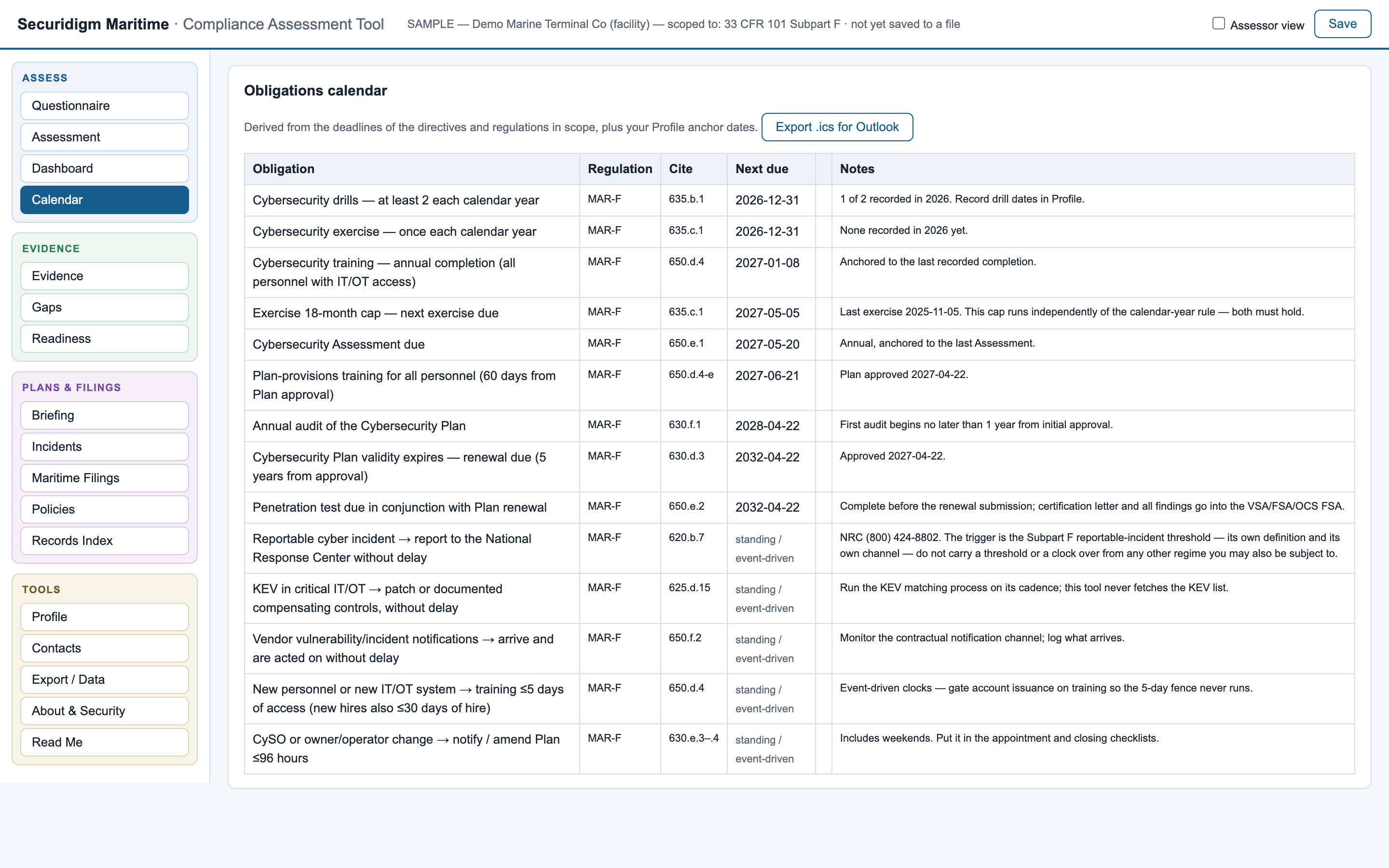The height and width of the screenshot is (868, 1389).
Task: Click cite 630.d.3
Action: [686, 456]
